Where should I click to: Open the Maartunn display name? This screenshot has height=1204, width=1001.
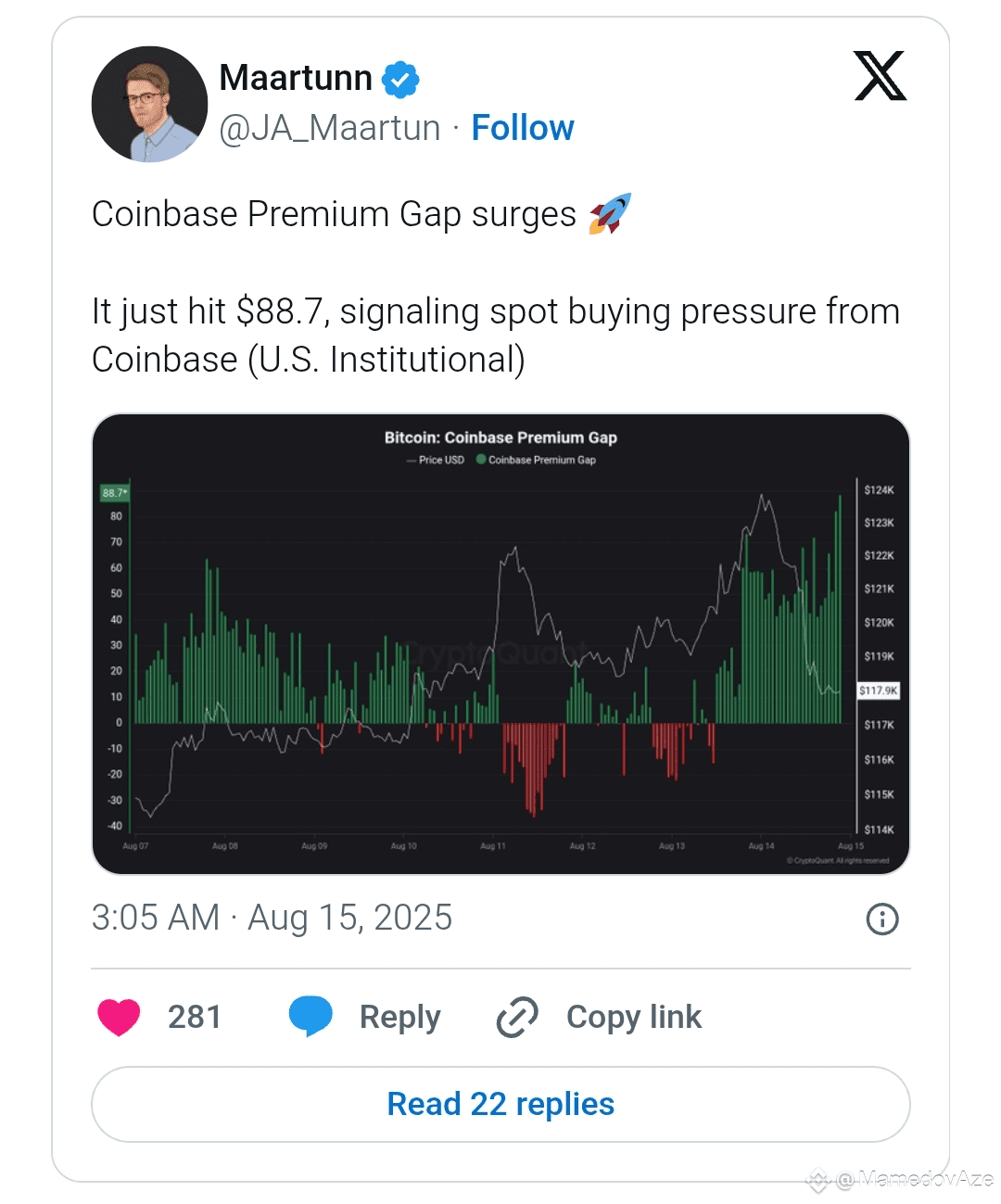click(x=296, y=78)
